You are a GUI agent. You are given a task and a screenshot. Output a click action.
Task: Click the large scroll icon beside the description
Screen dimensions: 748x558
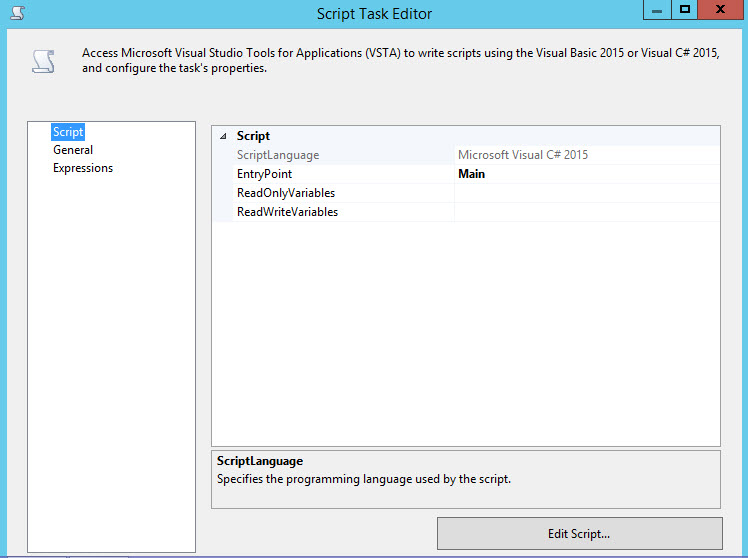click(43, 62)
